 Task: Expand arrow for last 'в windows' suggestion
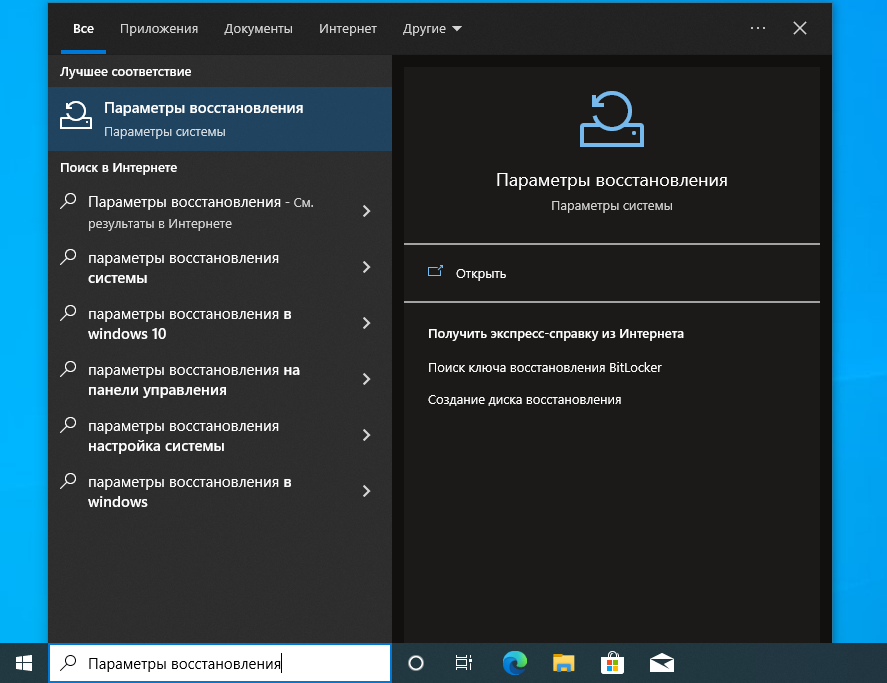[x=367, y=491]
